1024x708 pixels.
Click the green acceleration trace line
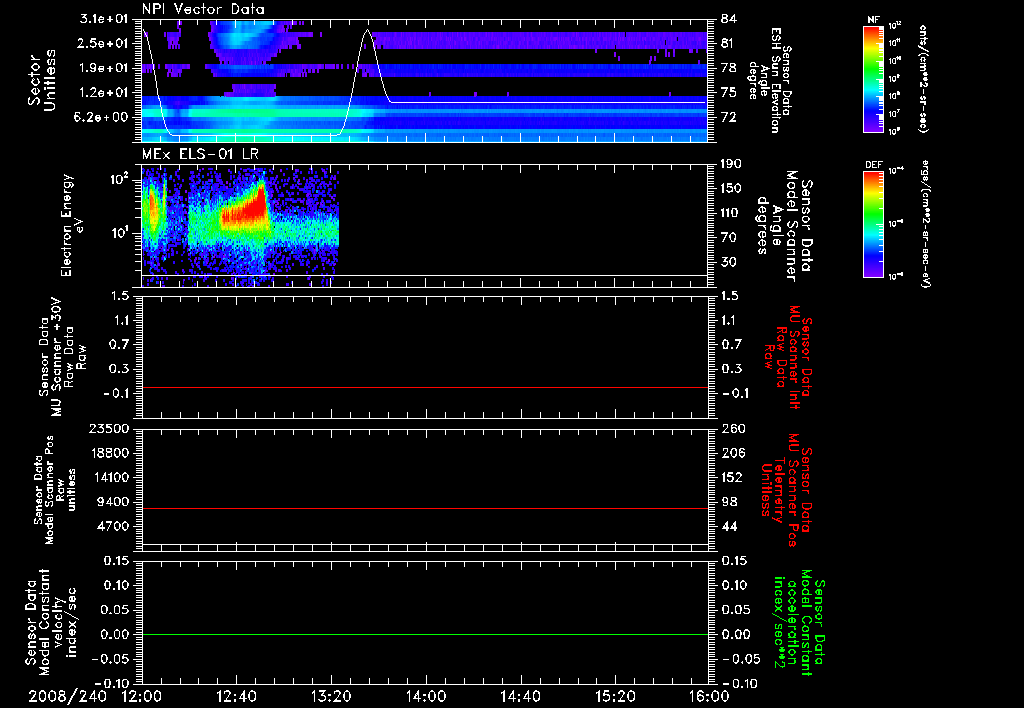(425, 634)
